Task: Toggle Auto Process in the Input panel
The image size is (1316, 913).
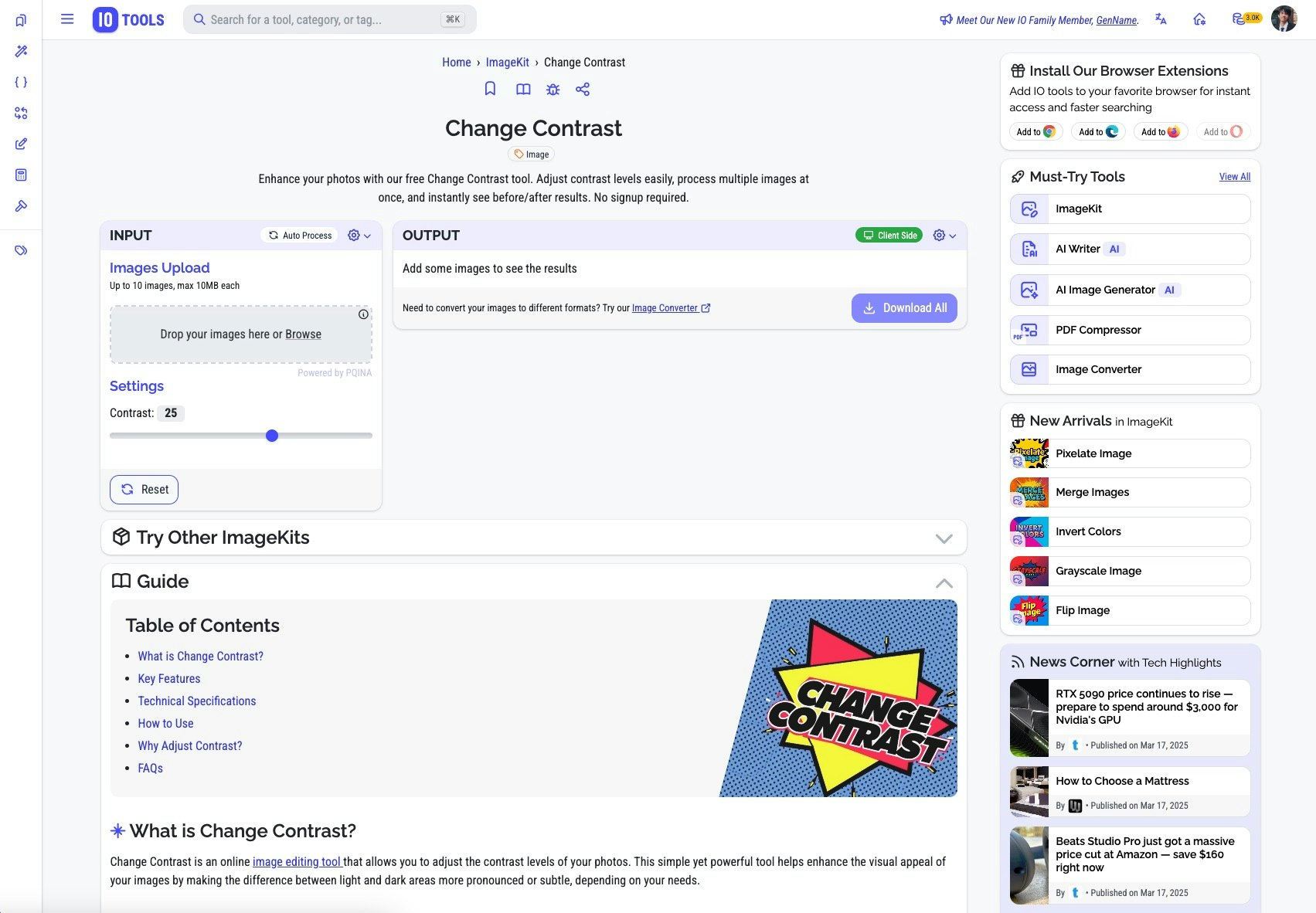Action: click(300, 236)
